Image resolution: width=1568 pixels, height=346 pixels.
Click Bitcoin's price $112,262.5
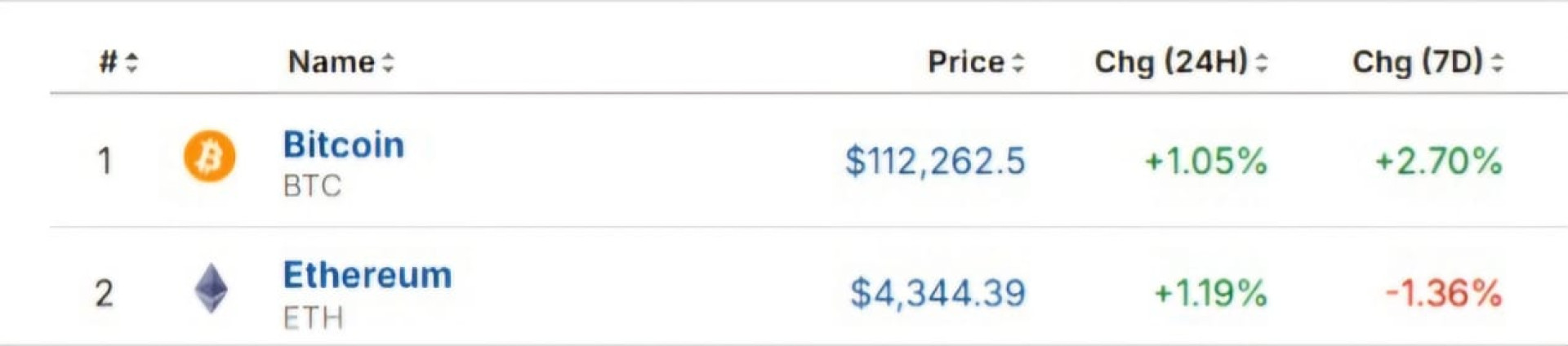(934, 161)
